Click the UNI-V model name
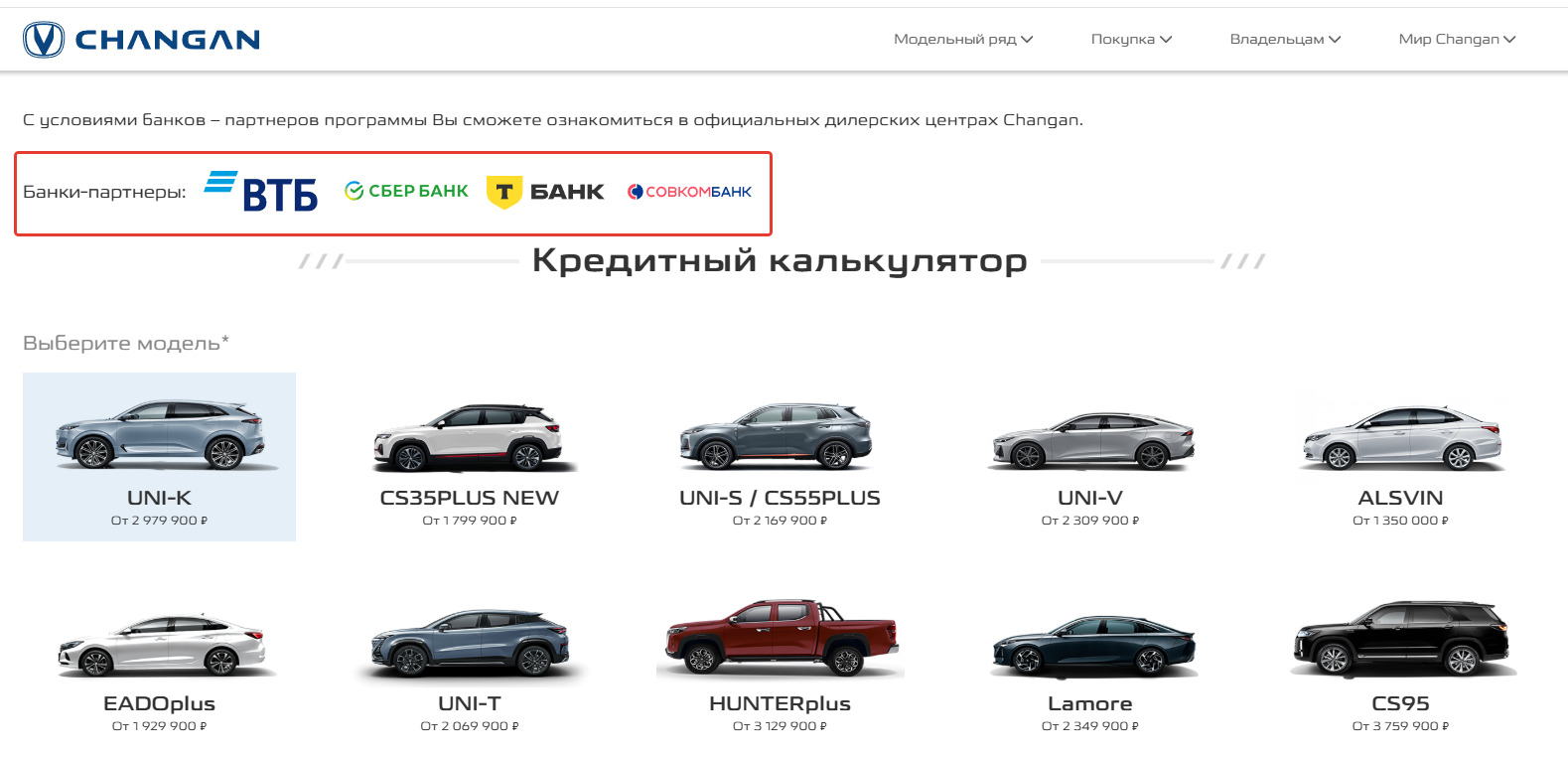Viewport: 1568px width, 757px height. 1090,498
